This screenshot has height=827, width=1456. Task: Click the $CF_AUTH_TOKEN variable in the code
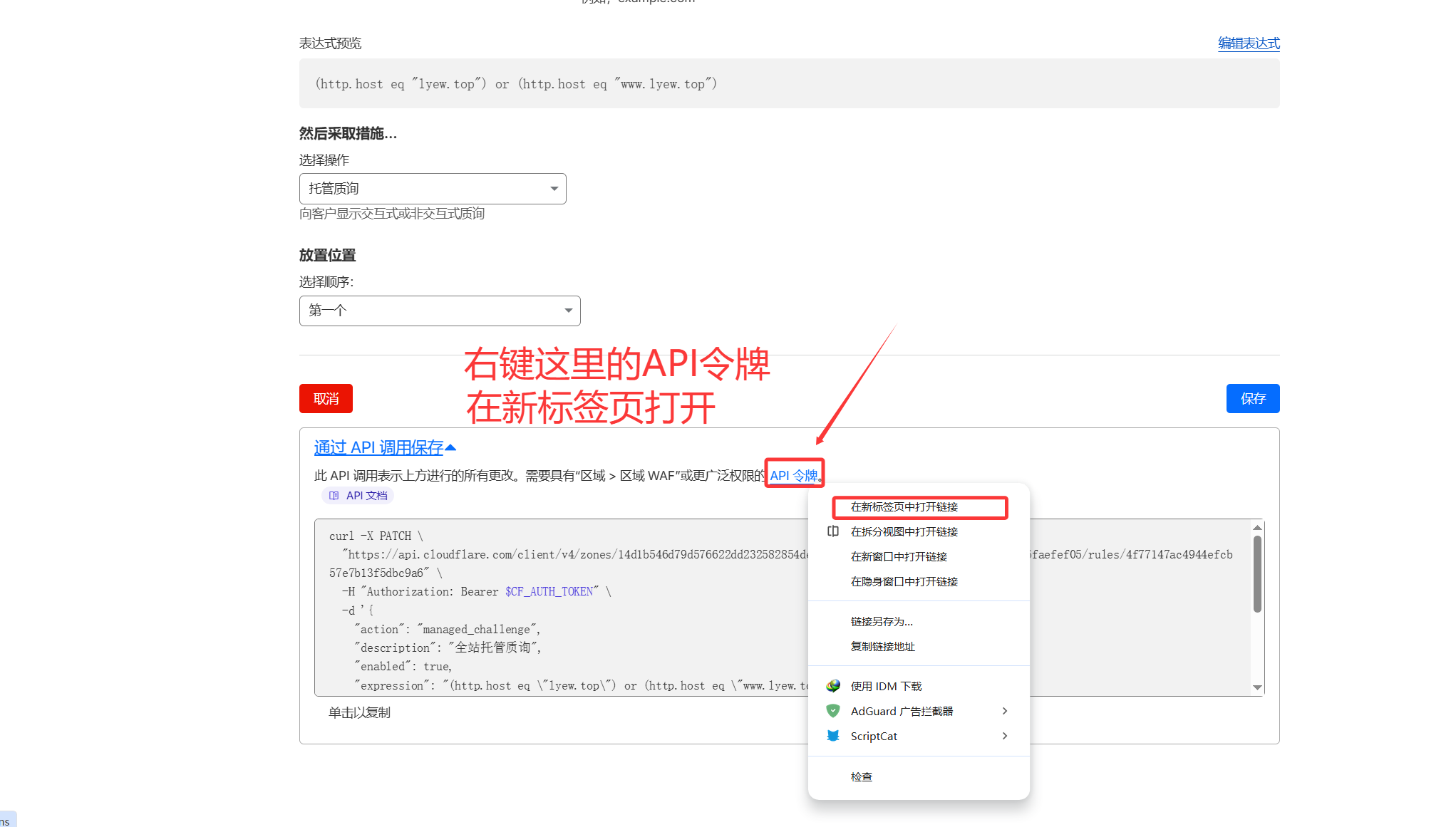pyautogui.click(x=549, y=592)
